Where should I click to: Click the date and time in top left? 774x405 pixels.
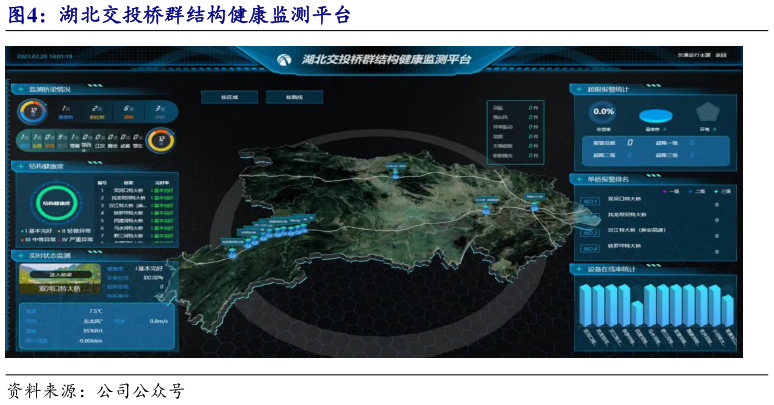[x=44, y=56]
